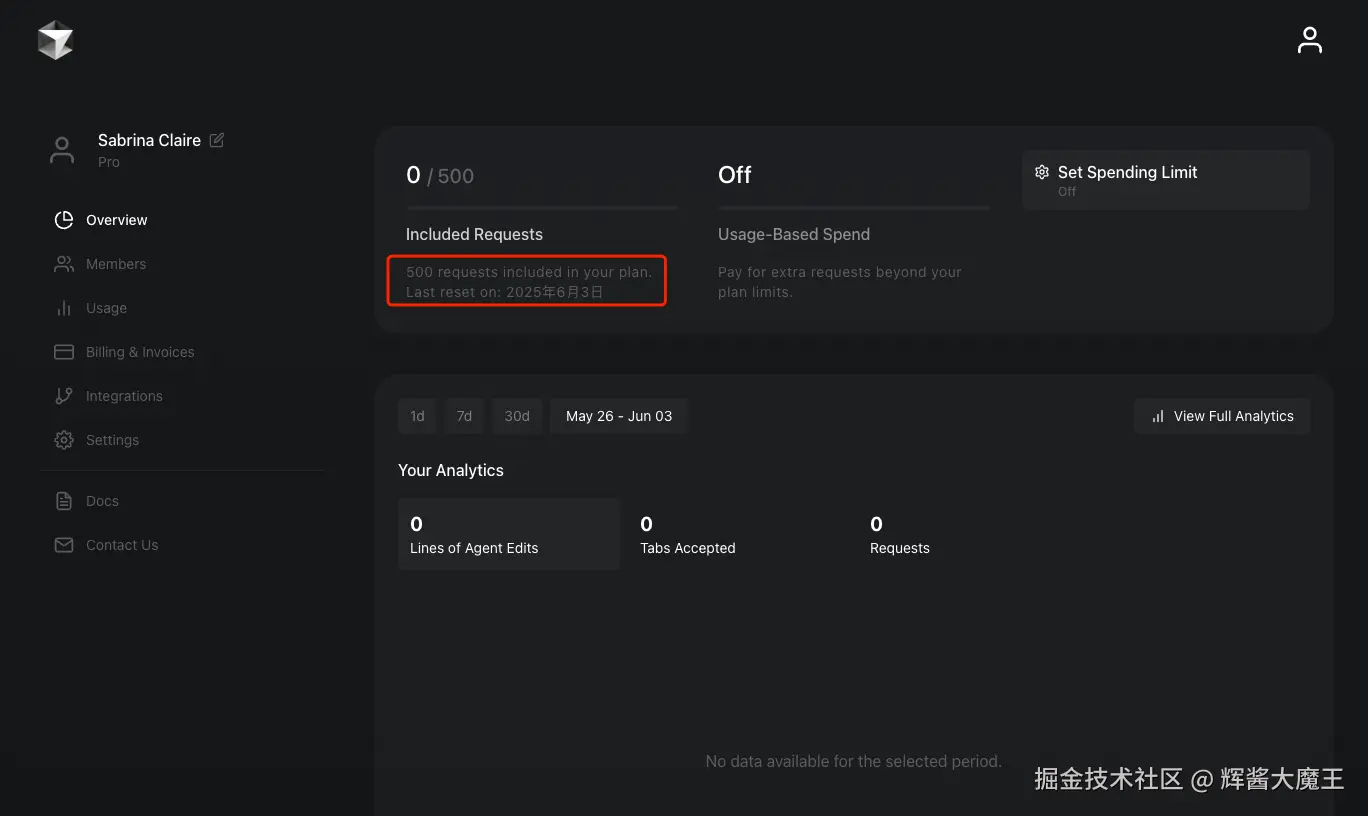
Task: Click the Members people icon
Action: tap(64, 264)
